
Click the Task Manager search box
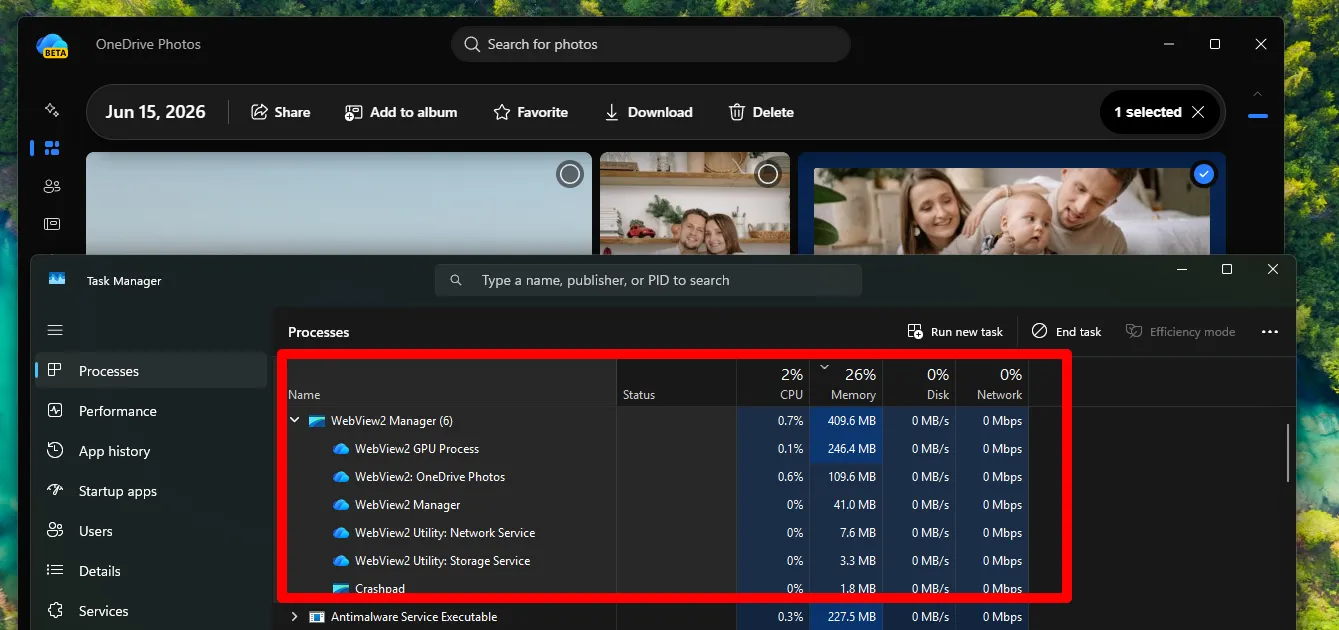[648, 280]
